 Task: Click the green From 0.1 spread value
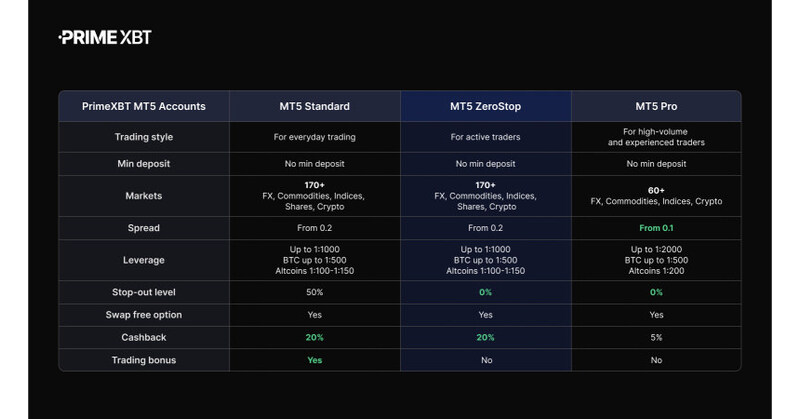click(x=656, y=228)
